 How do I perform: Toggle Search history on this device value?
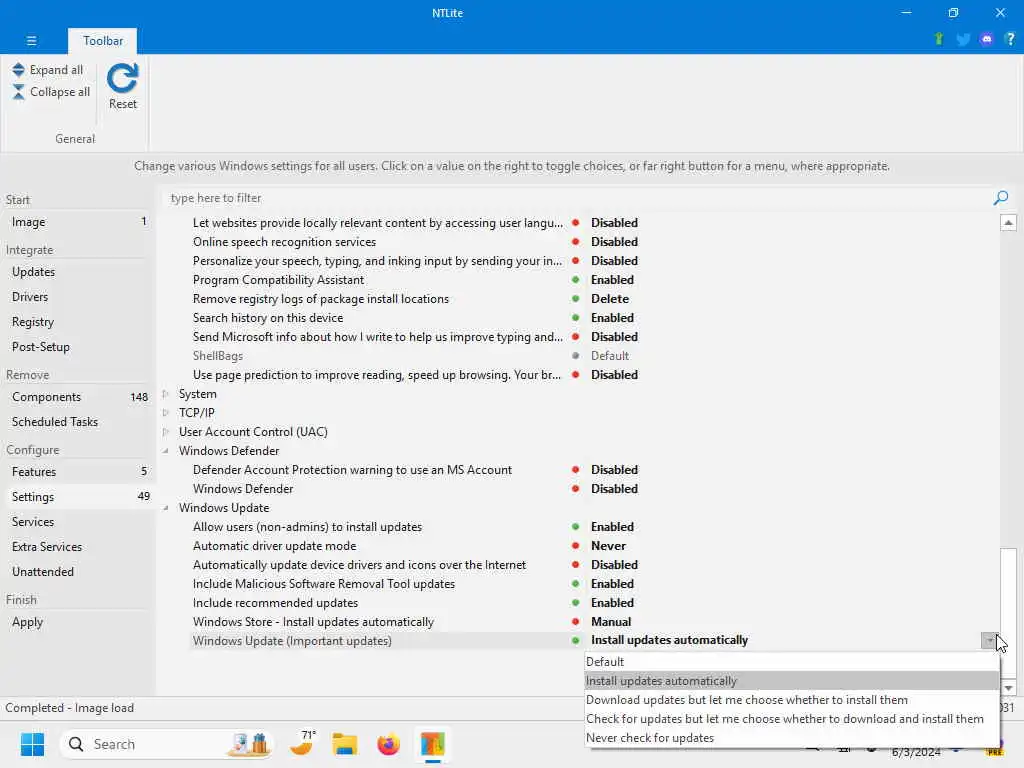612,317
